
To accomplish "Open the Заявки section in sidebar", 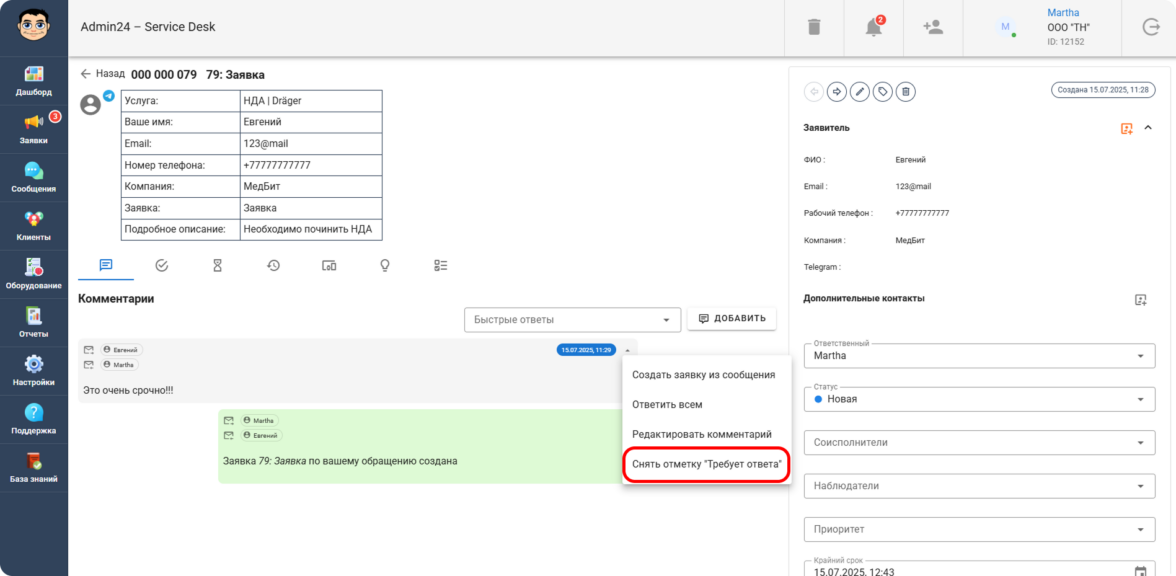I will (x=34, y=129).
